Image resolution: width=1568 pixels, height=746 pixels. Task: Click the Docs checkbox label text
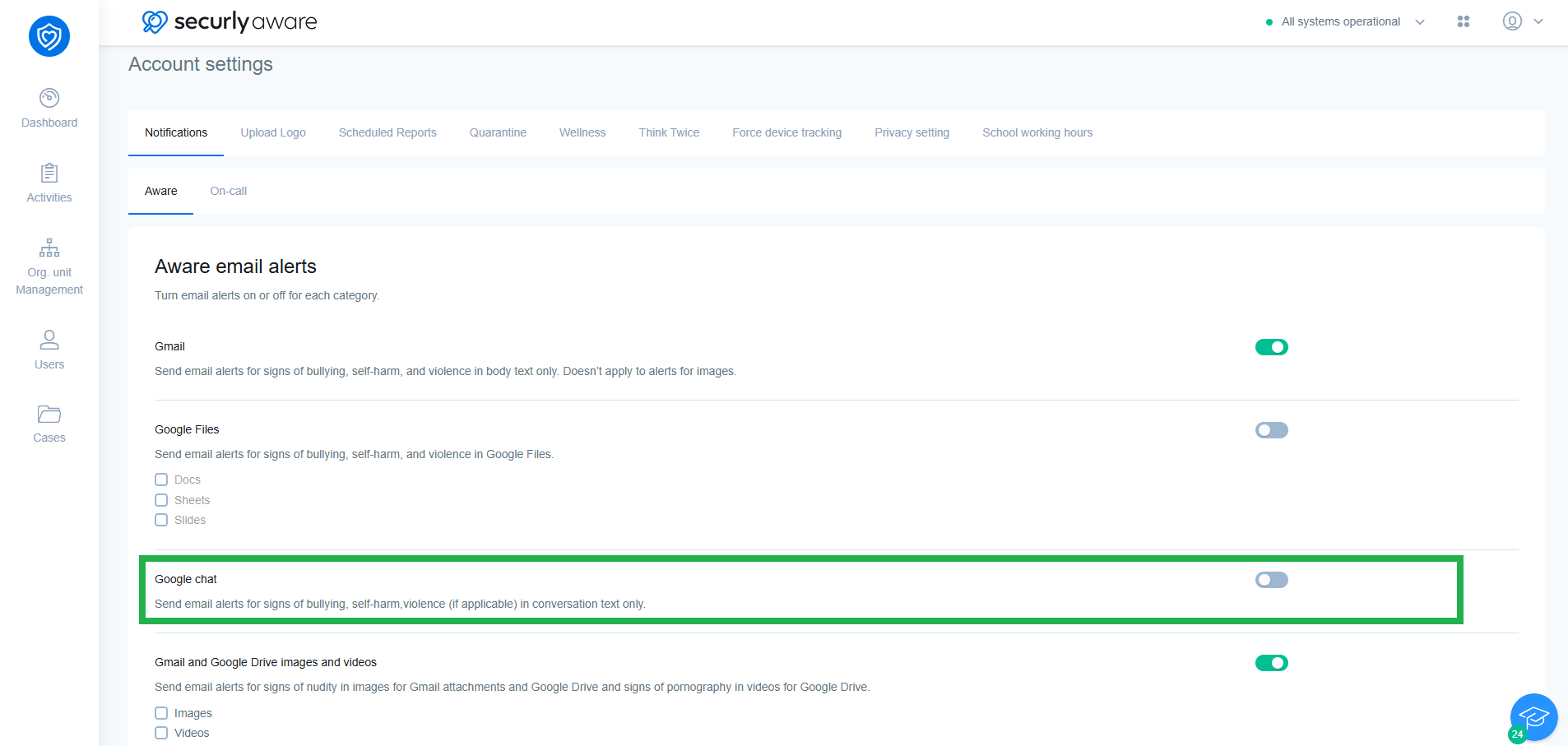click(x=188, y=480)
